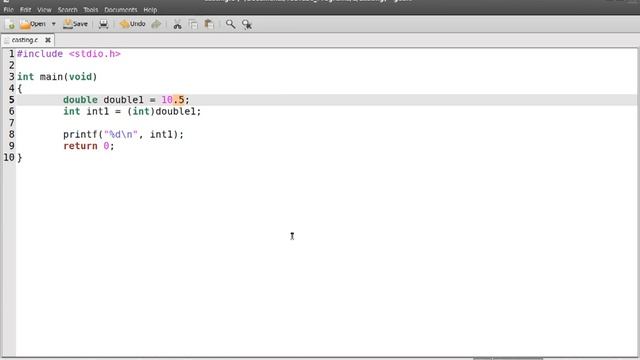Save the file with the Save button
This screenshot has width=640, height=360.
(76, 24)
